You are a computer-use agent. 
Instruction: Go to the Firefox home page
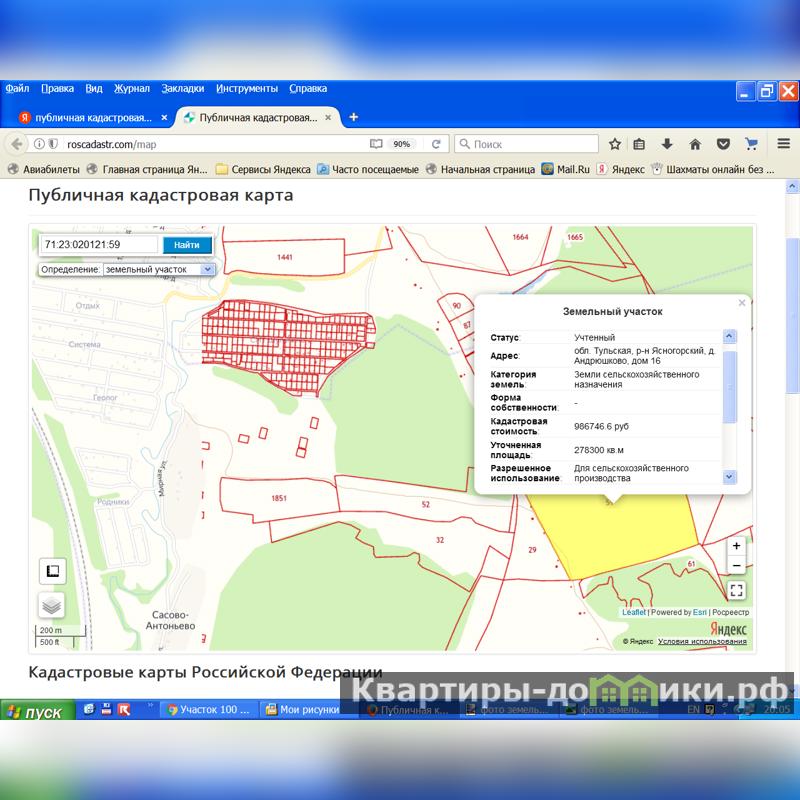tap(695, 144)
